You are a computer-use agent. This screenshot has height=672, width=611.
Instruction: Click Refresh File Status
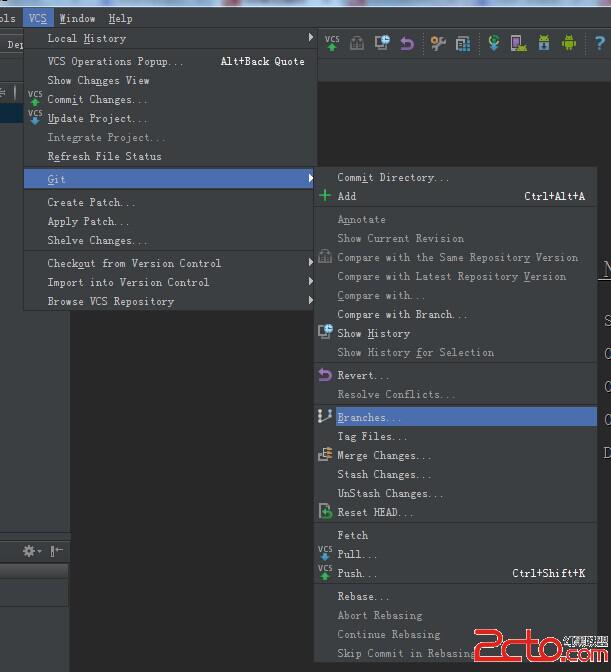pyautogui.click(x=170, y=156)
